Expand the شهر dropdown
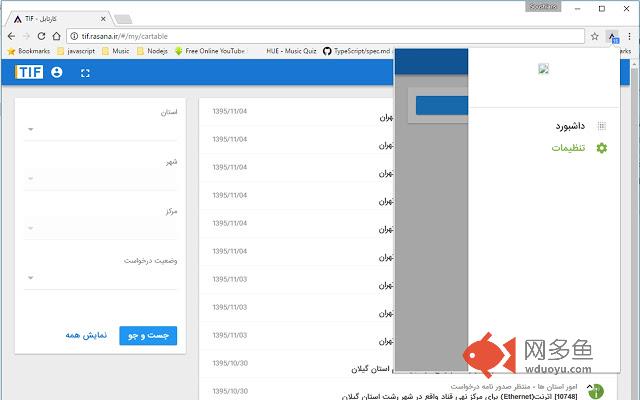Screen dimensions: 640x400 click(x=100, y=179)
